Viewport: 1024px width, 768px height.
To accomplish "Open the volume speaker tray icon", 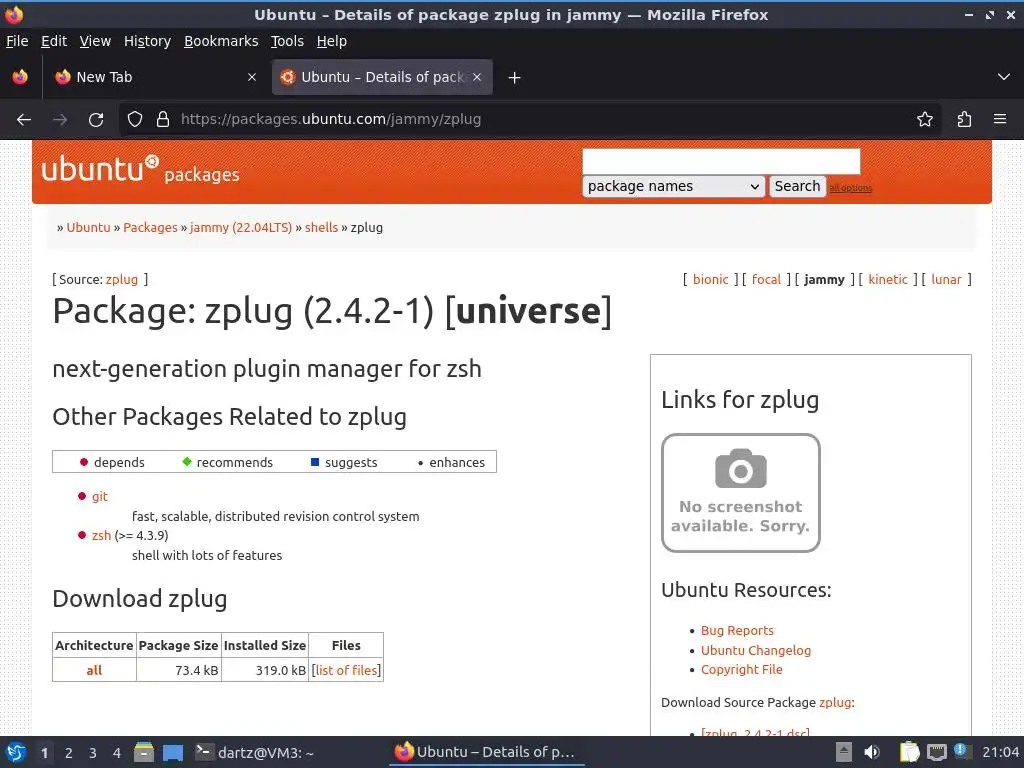I will tap(871, 752).
